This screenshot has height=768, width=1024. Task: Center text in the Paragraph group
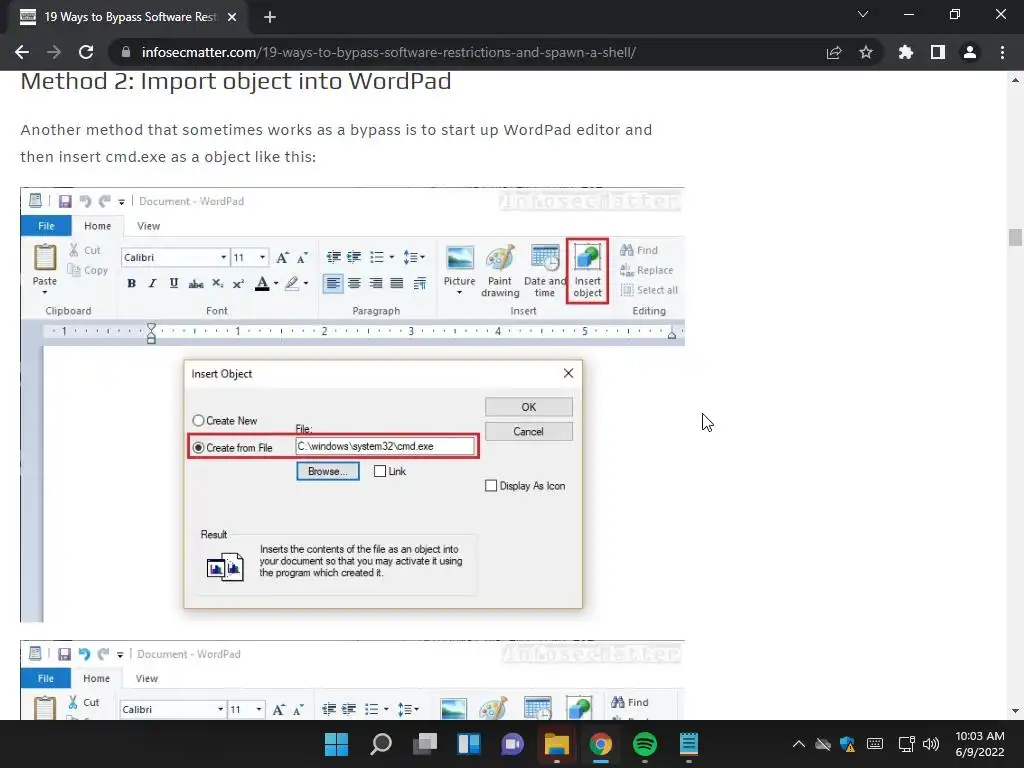(354, 283)
